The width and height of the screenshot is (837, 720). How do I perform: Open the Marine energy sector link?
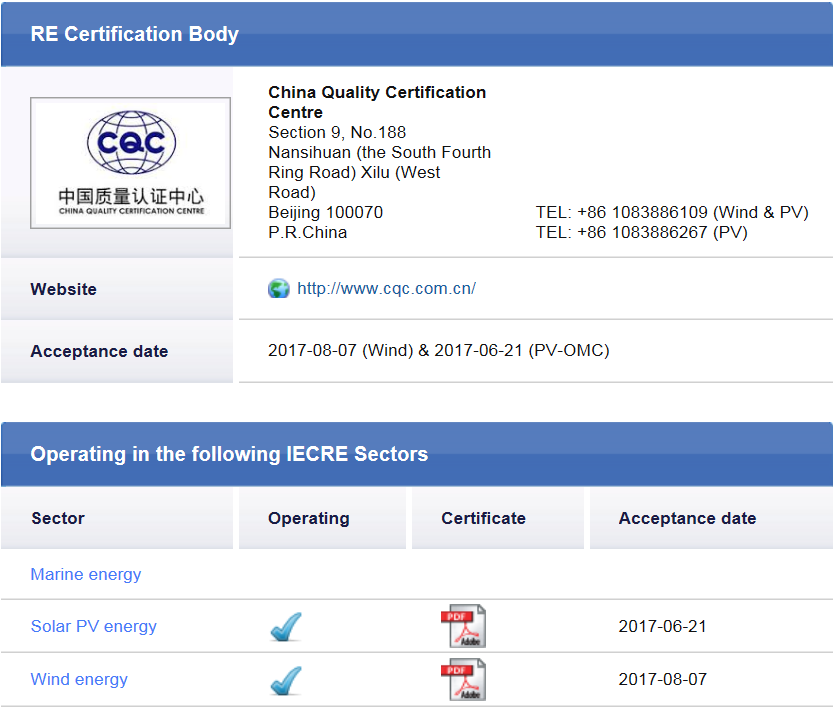(86, 575)
